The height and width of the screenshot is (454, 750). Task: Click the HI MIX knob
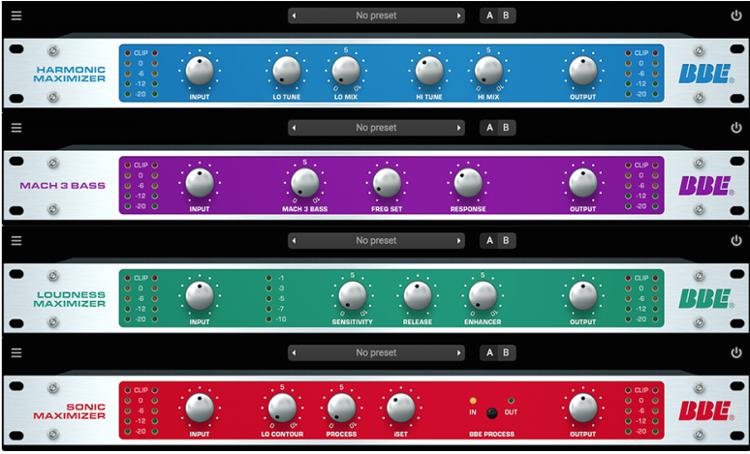[x=489, y=71]
